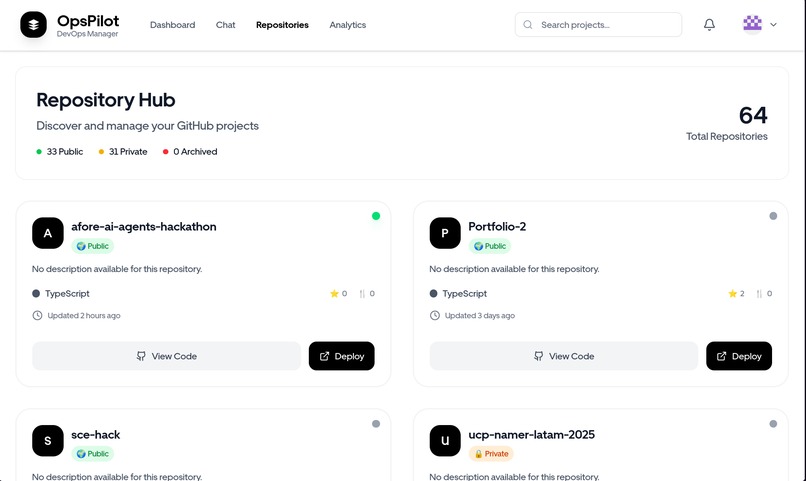Open the Chat tab
The width and height of the screenshot is (806, 481).
coord(226,25)
